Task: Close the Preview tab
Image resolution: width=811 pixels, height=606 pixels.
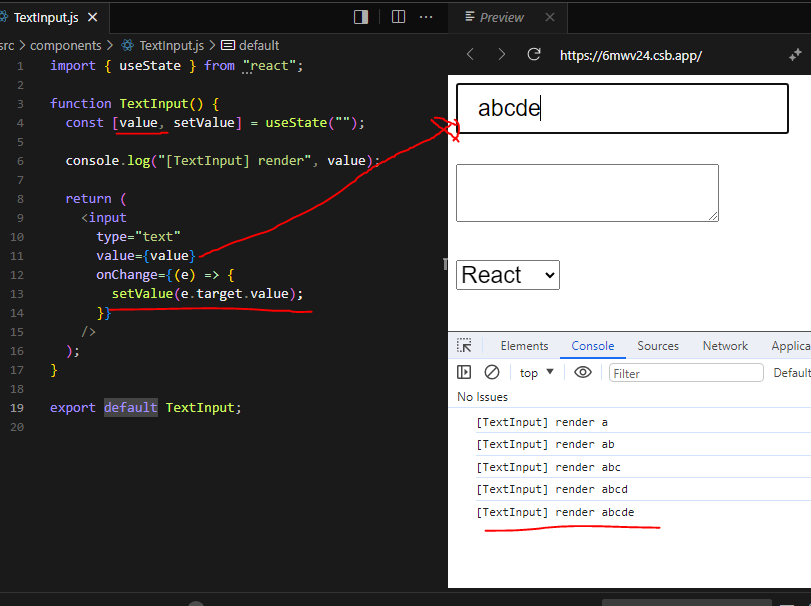Action: pos(550,18)
